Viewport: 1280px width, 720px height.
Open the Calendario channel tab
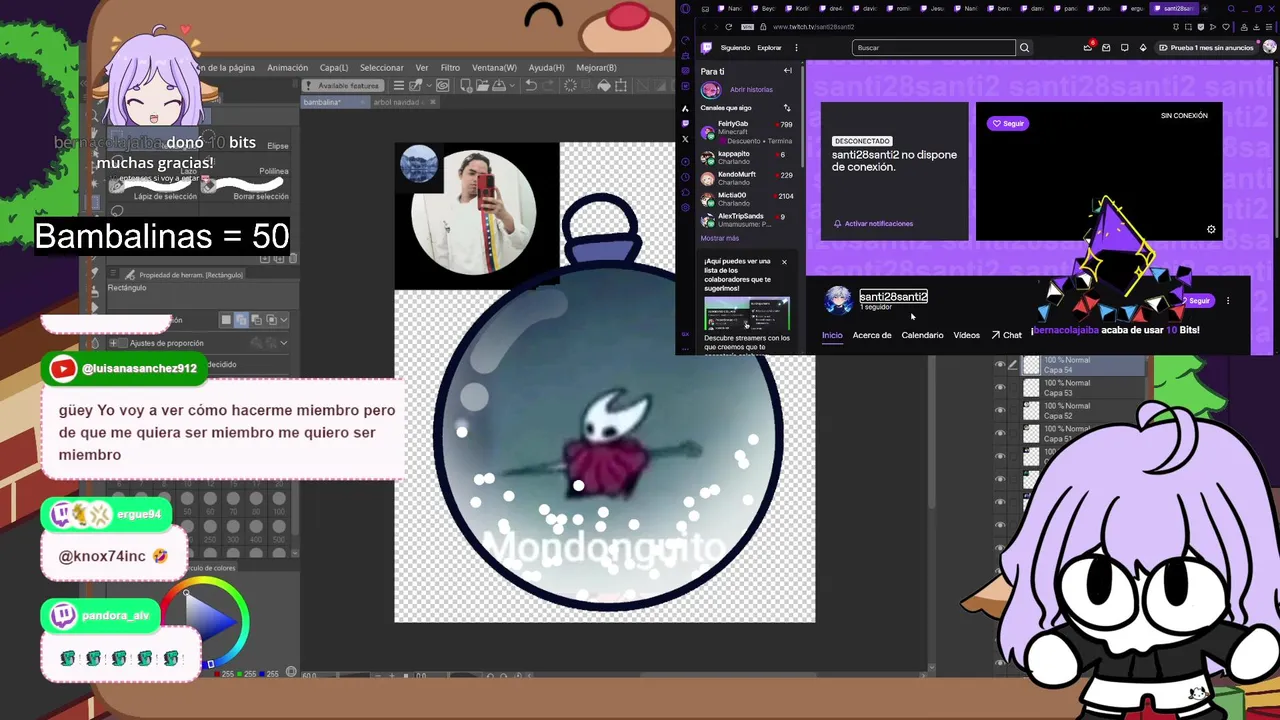click(x=922, y=335)
